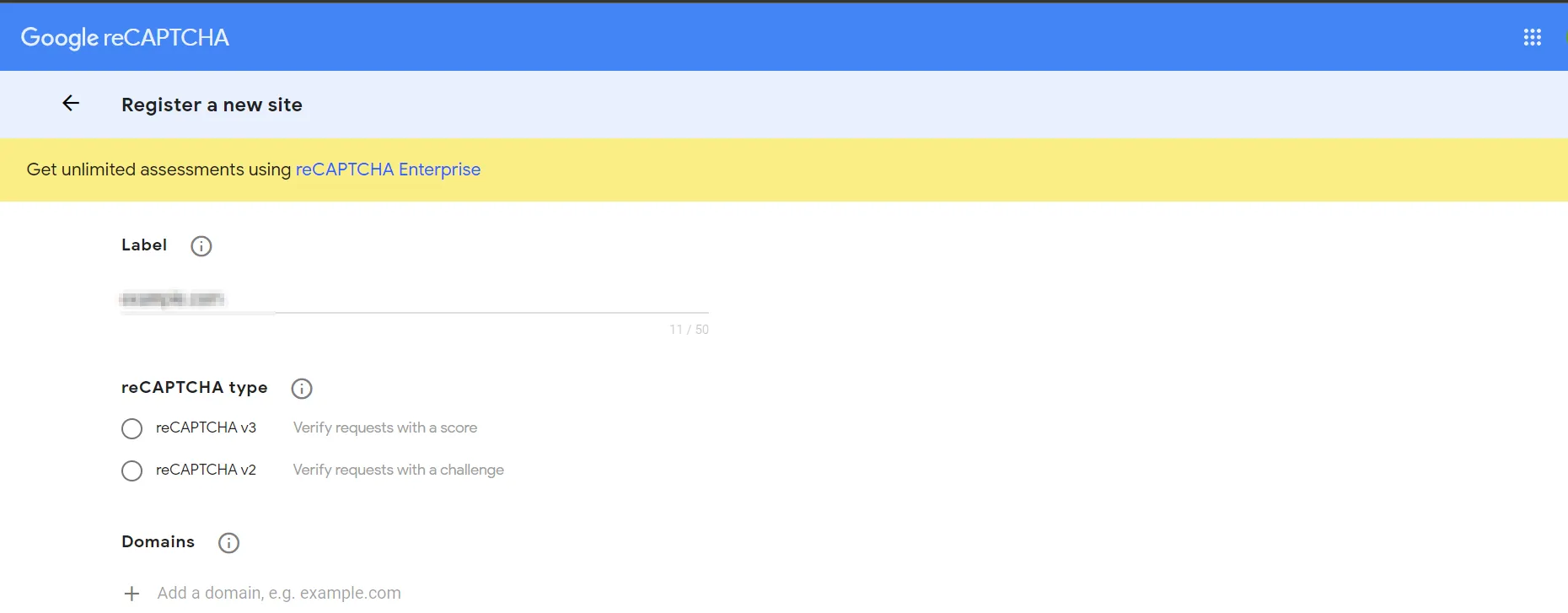Open the Google apps grid menu

pyautogui.click(x=1532, y=37)
